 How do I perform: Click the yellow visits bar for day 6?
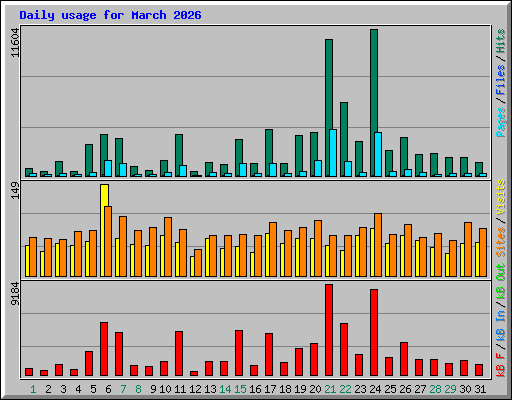[x=104, y=230]
